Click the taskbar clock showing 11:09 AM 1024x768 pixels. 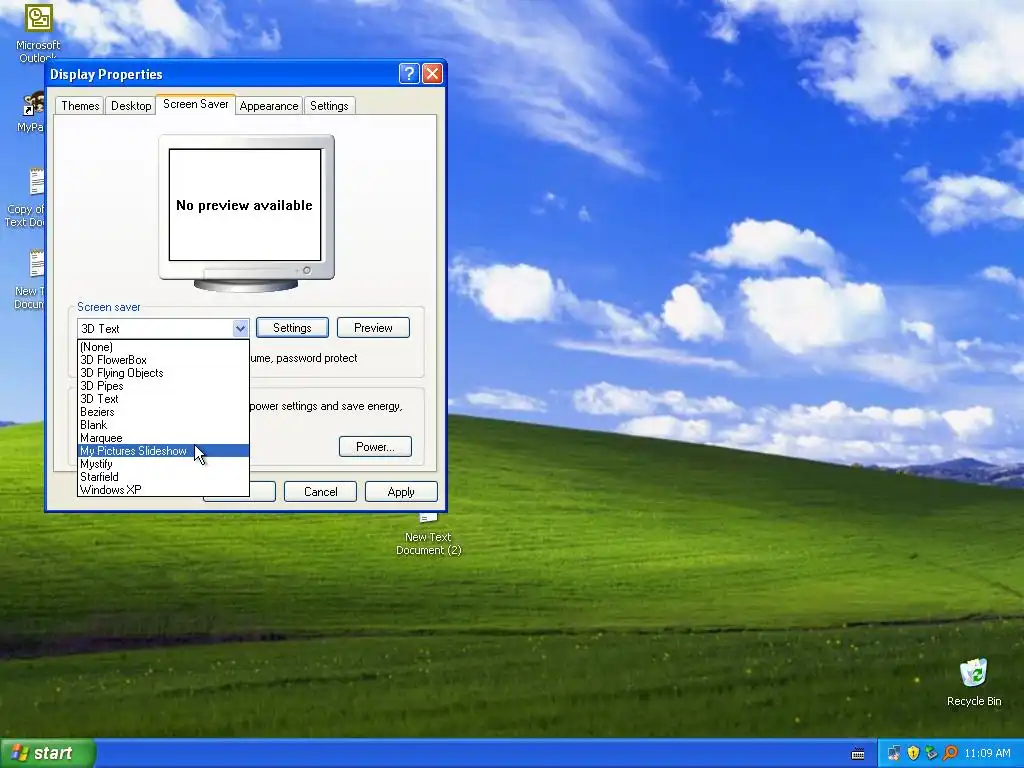point(987,754)
